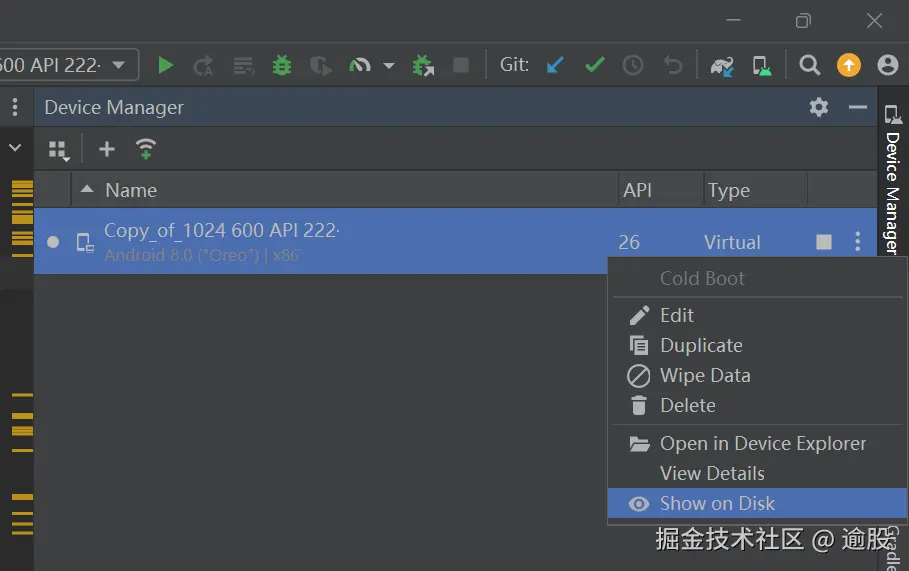Image resolution: width=909 pixels, height=571 pixels.
Task: Open Search Everywhere magnifier
Action: click(x=809, y=65)
